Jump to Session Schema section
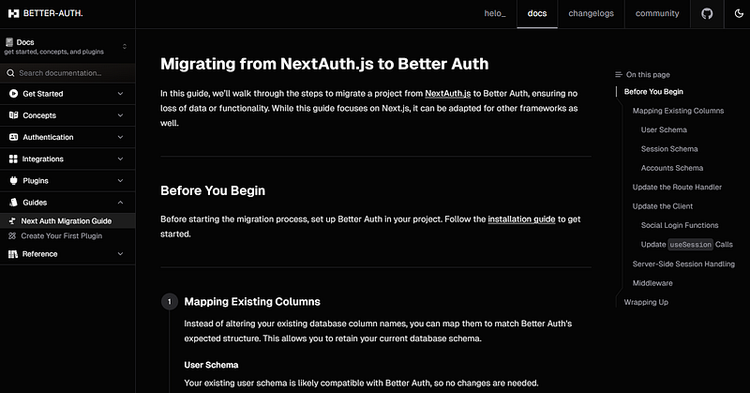Screen dimensions: 750x393 pyautogui.click(x=669, y=149)
